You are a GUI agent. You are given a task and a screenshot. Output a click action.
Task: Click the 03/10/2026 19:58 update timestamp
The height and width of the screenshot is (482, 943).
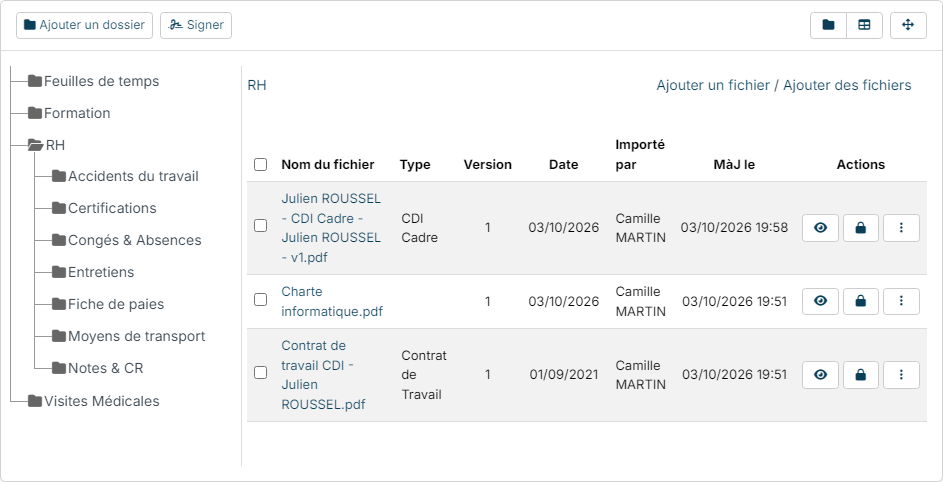point(734,228)
